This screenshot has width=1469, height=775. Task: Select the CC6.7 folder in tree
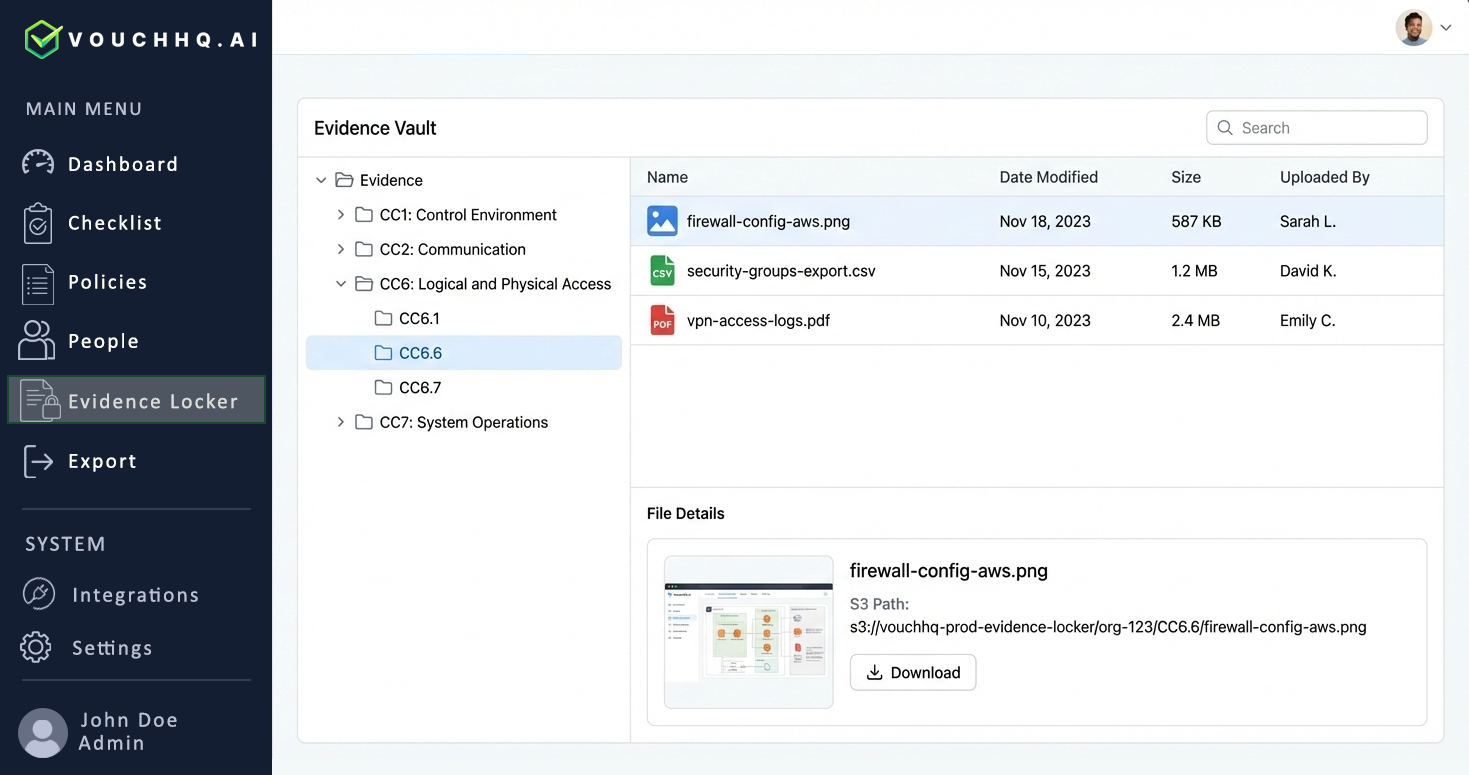[420, 388]
